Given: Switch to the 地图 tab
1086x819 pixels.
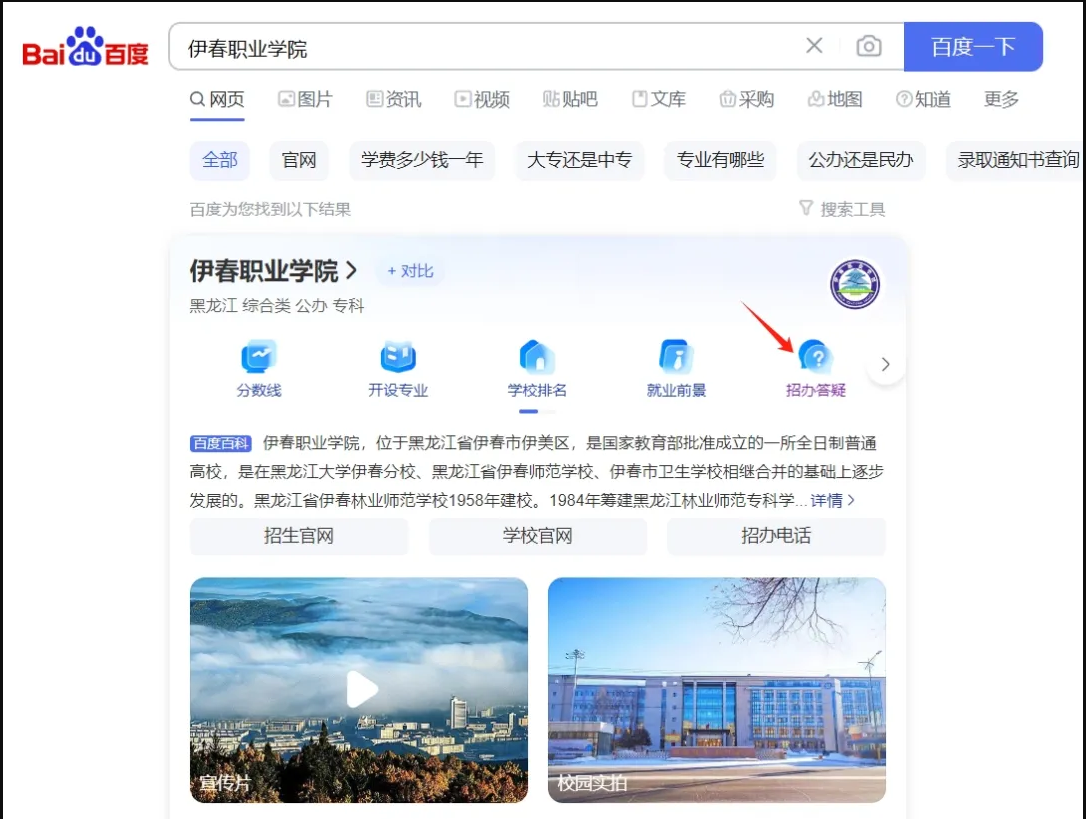Looking at the screenshot, I should tap(835, 99).
